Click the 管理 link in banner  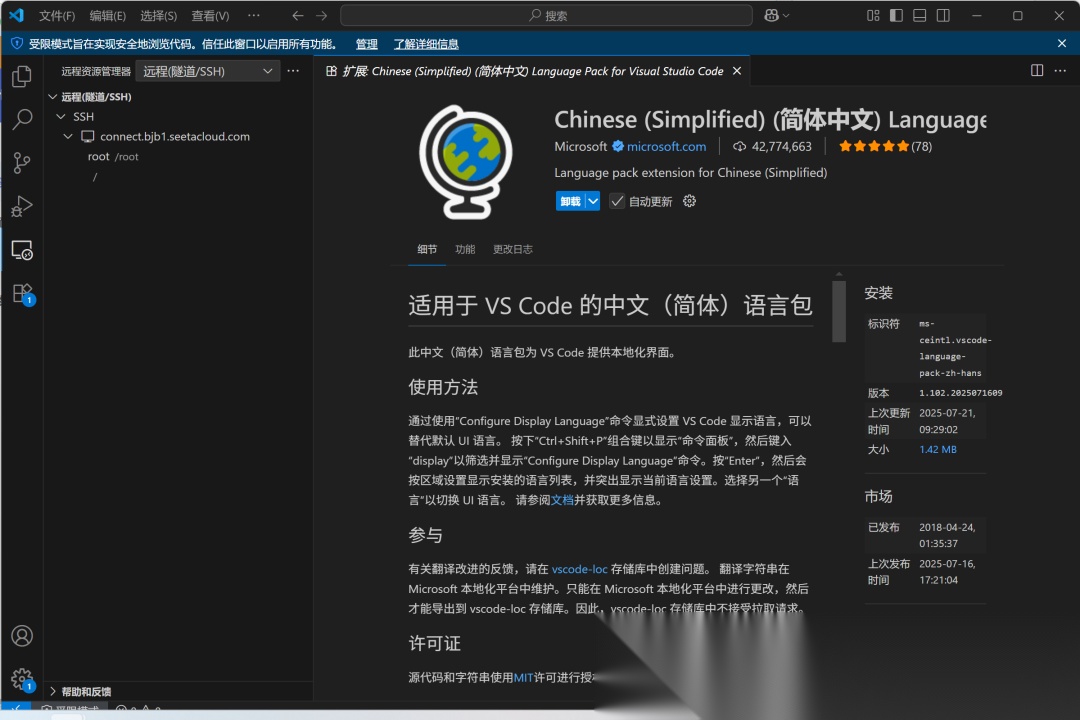(x=366, y=44)
